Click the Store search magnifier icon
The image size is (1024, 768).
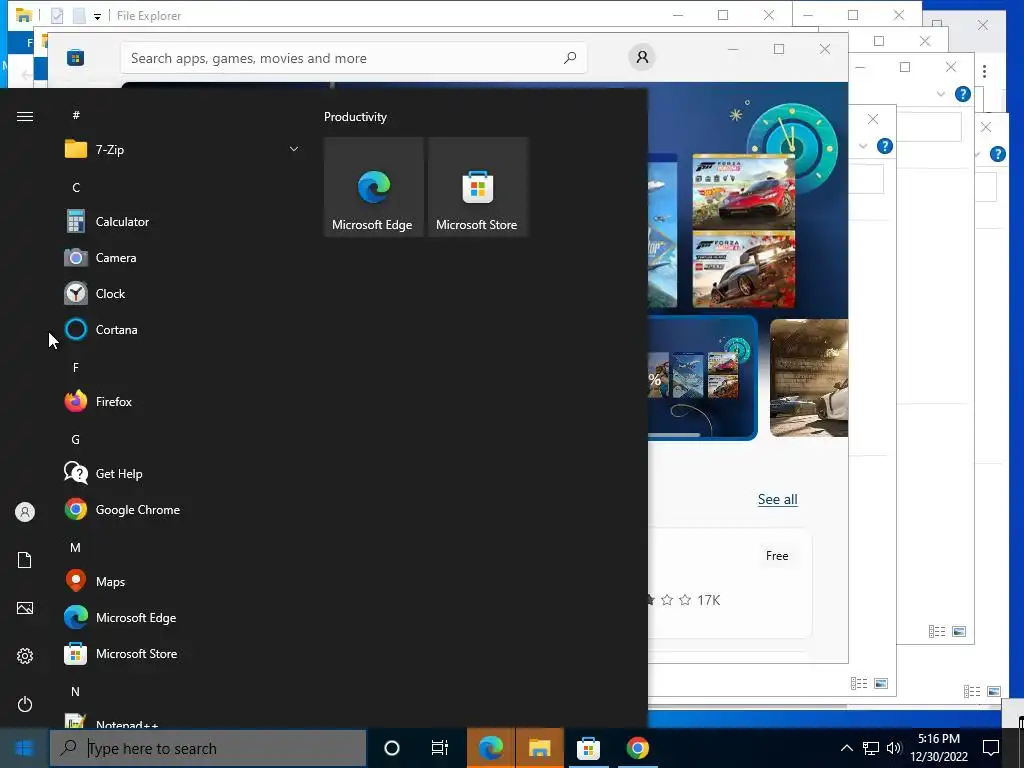point(570,58)
